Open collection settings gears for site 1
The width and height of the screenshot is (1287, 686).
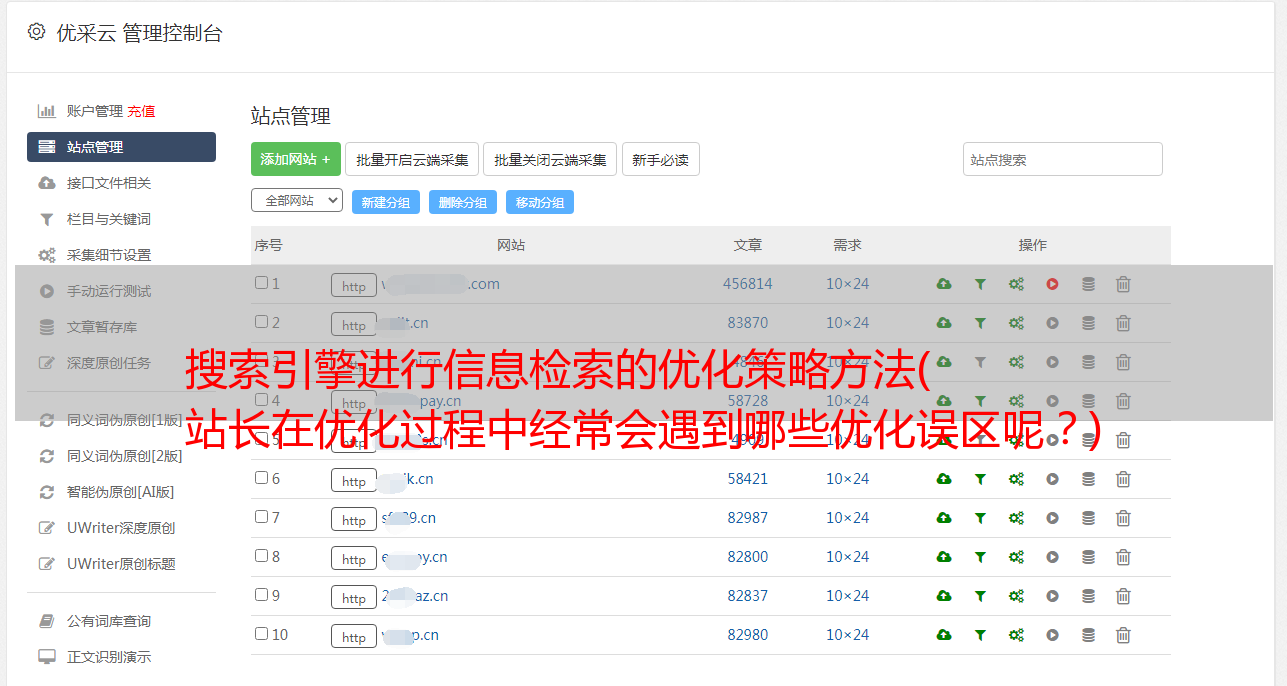click(x=1016, y=284)
